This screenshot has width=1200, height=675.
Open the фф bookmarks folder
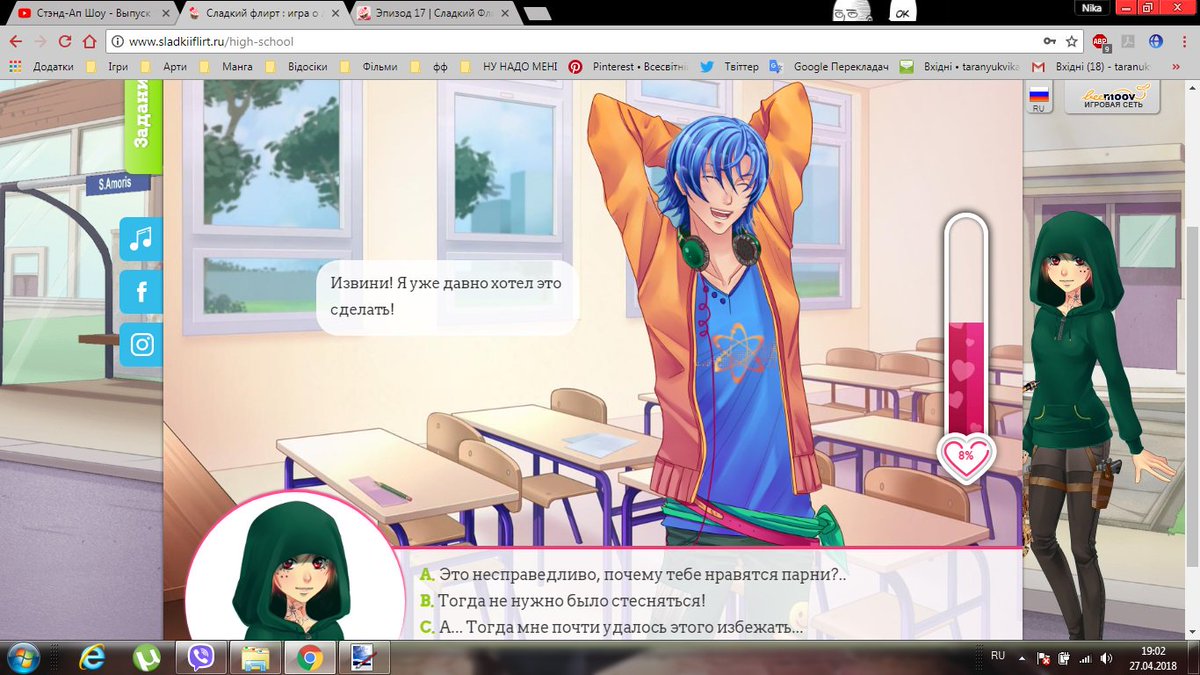[x=429, y=67]
